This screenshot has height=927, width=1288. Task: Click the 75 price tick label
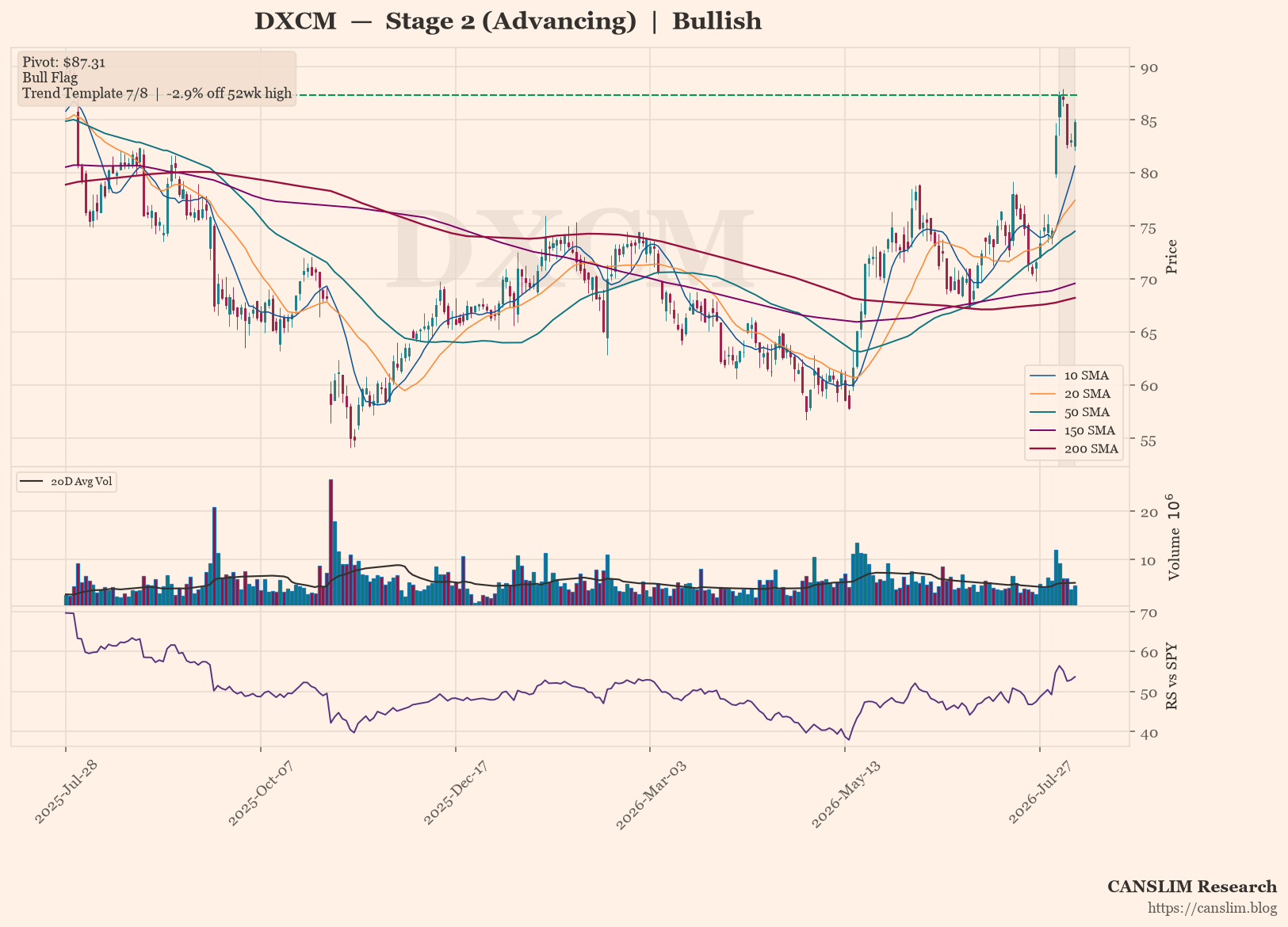pyautogui.click(x=1148, y=227)
